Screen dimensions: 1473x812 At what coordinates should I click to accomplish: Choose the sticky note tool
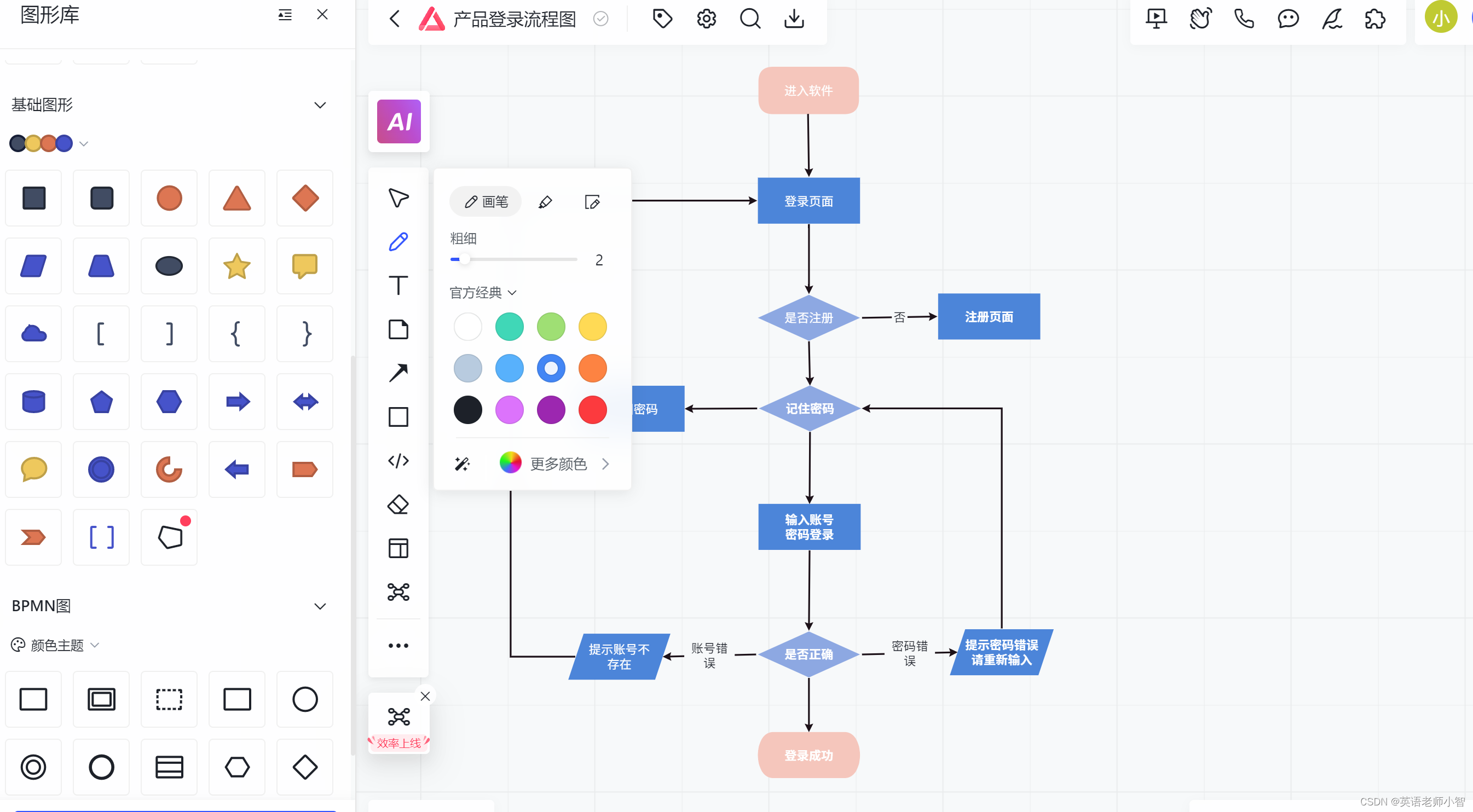coord(398,329)
